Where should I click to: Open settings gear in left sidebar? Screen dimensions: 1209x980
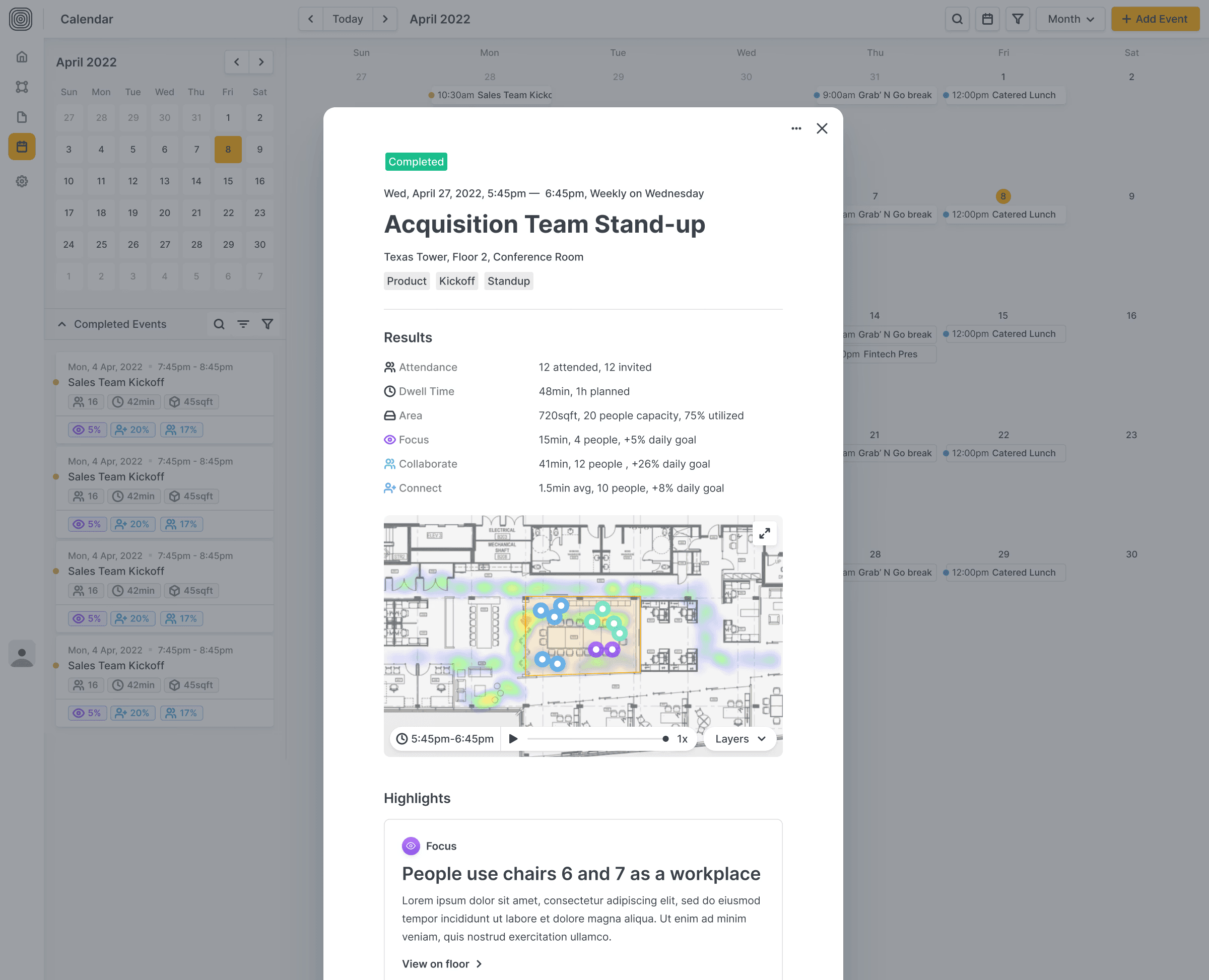coord(22,181)
